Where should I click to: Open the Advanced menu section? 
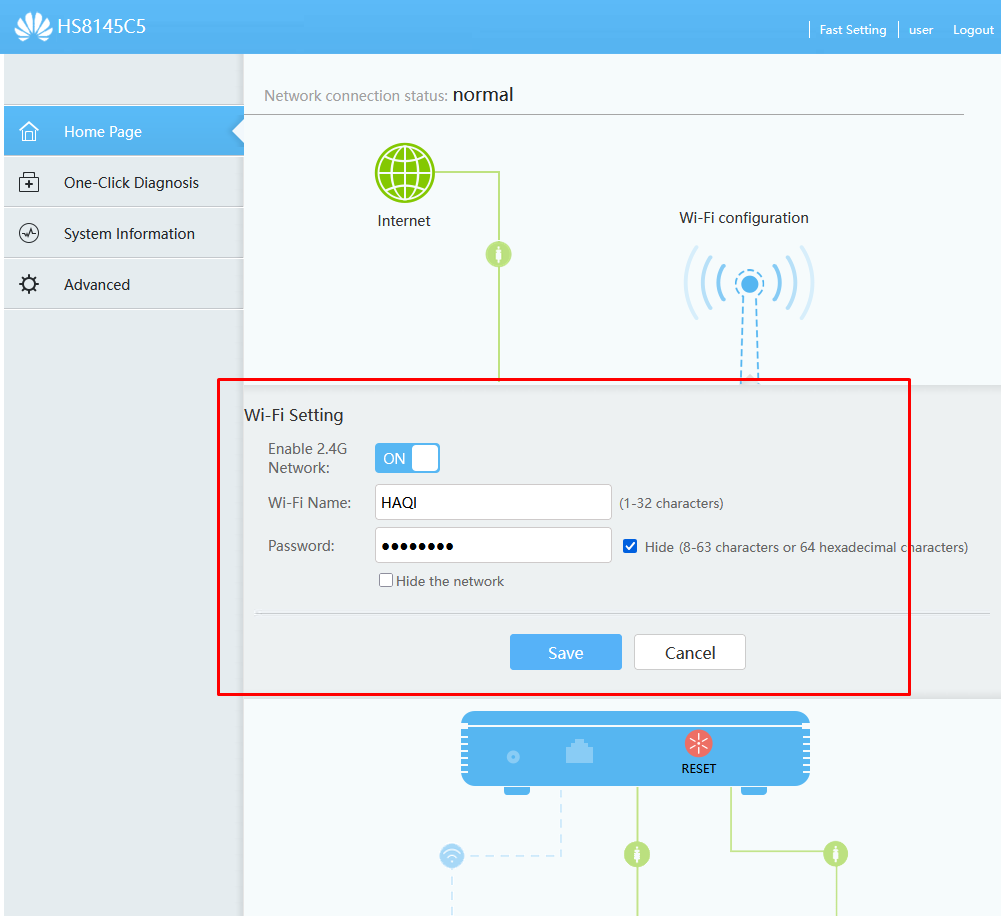[97, 285]
